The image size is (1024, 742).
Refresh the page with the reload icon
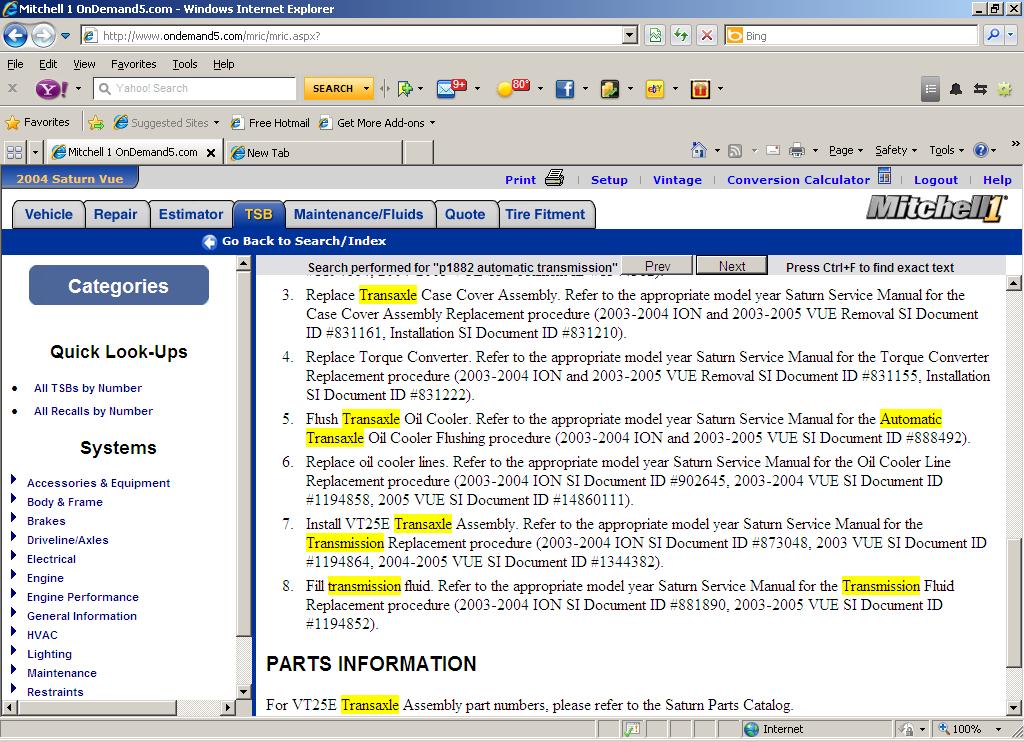click(681, 35)
